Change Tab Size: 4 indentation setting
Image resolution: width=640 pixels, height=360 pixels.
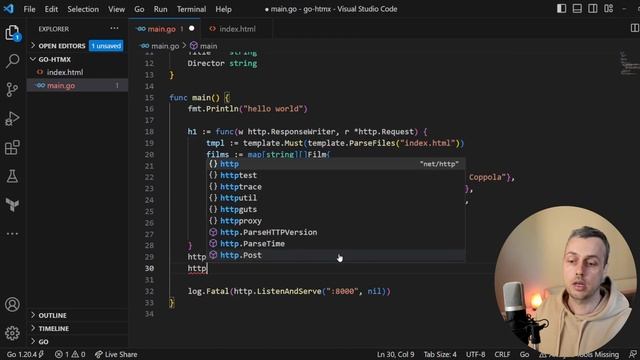click(440, 354)
